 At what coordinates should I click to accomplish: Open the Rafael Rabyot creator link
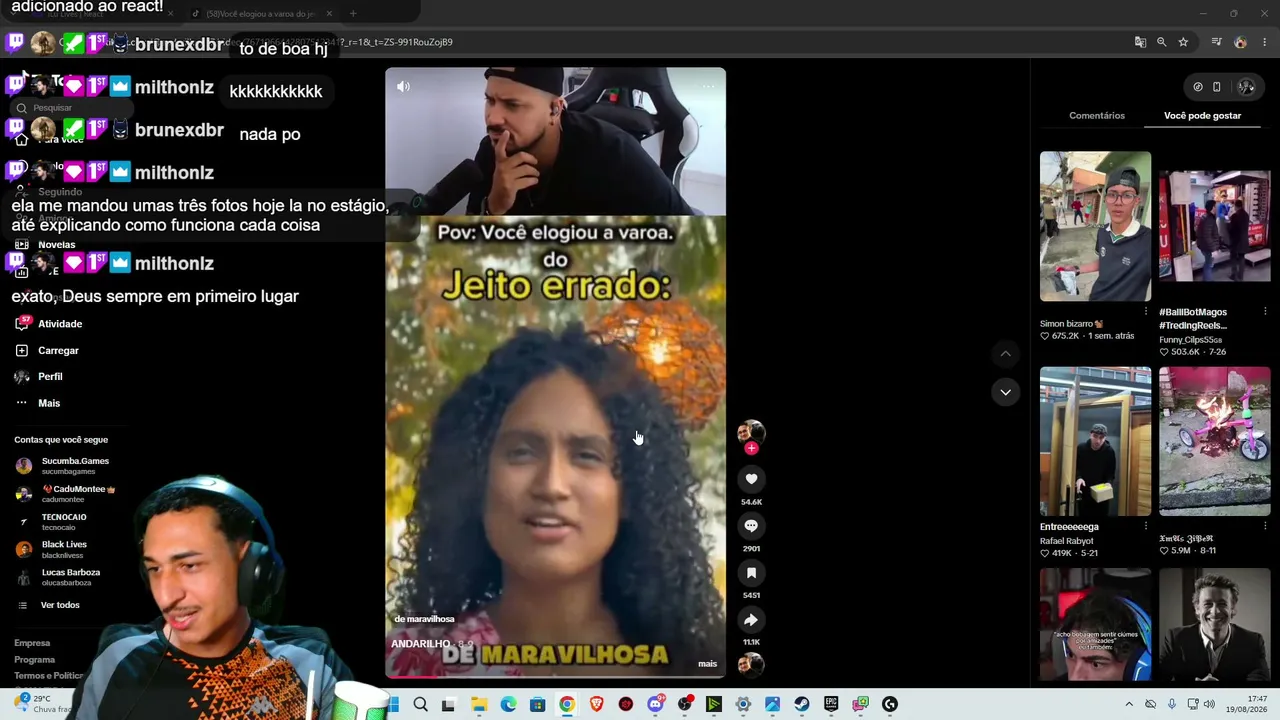pos(1066,541)
